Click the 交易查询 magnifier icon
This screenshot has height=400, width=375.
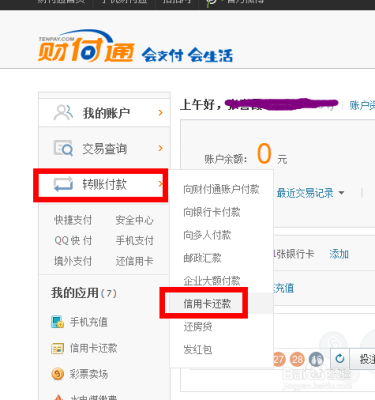(63, 148)
